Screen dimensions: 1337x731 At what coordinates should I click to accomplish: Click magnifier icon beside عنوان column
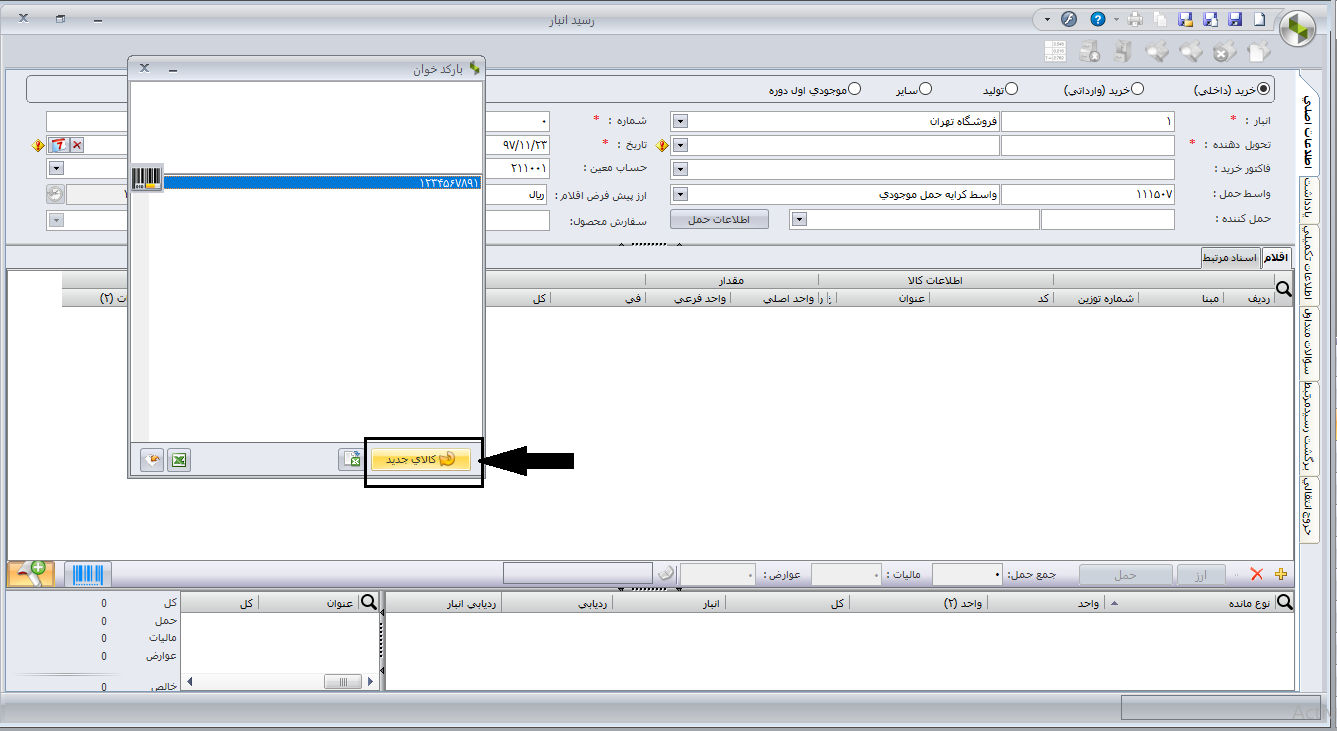369,602
